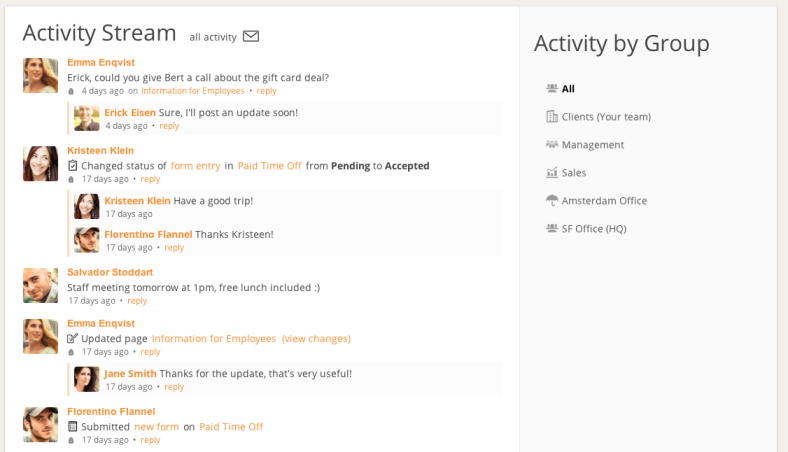Open the all activity filter
The height and width of the screenshot is (452, 788).
[213, 37]
